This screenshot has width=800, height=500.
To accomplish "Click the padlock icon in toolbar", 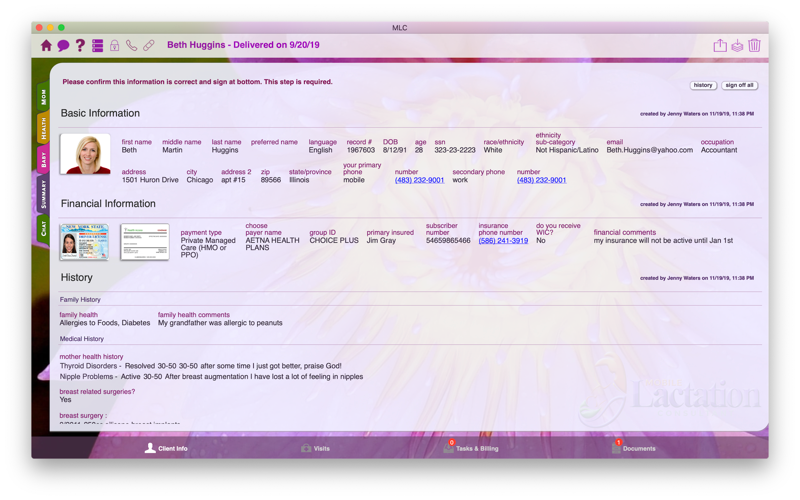I will tap(115, 45).
